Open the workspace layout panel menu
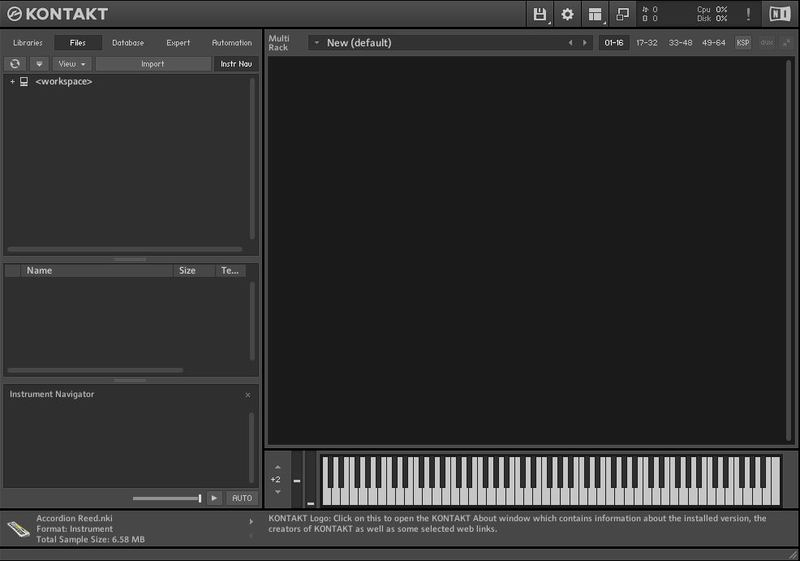The height and width of the screenshot is (561, 800). [x=596, y=14]
